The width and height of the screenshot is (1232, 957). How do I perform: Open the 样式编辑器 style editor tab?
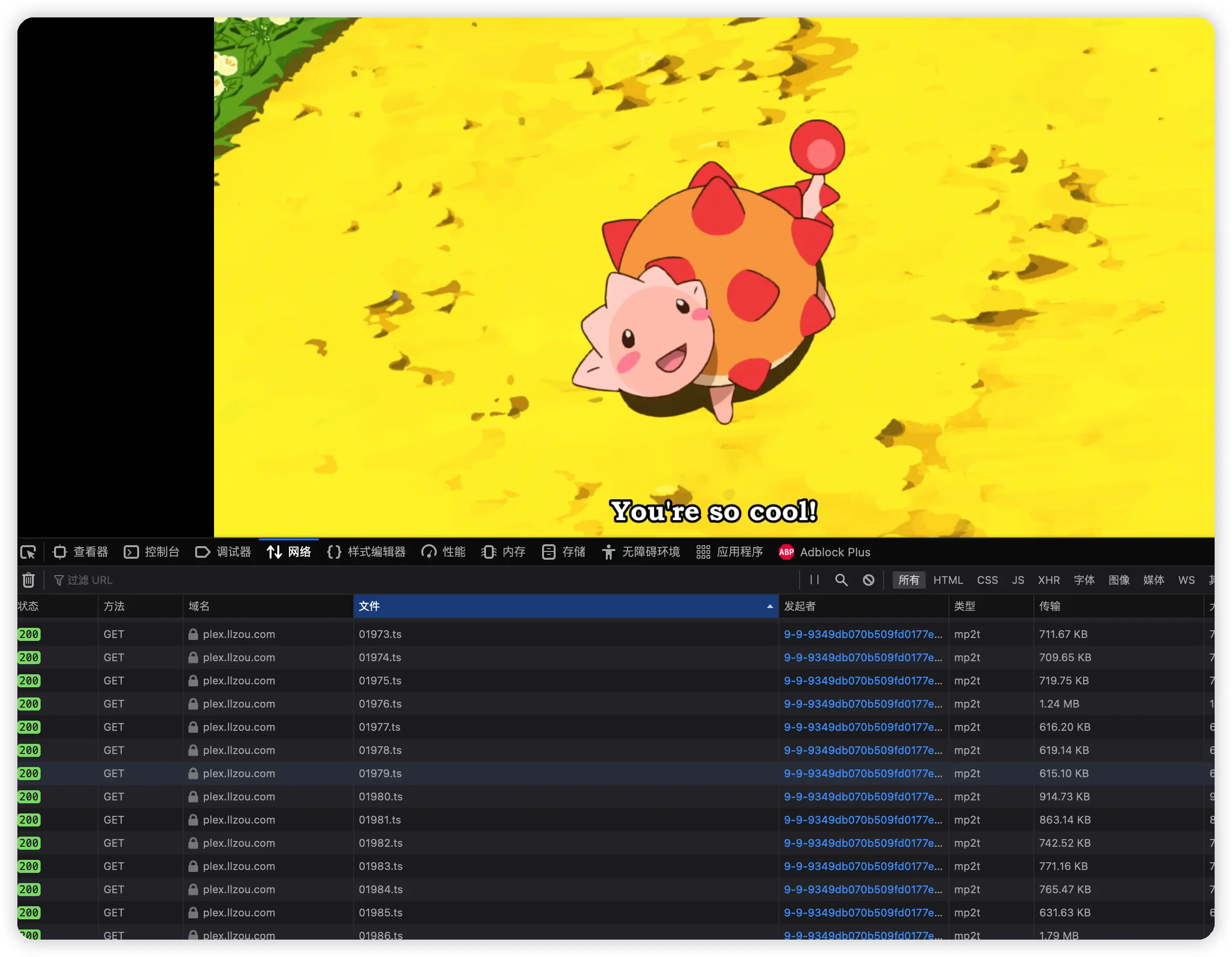pos(366,552)
